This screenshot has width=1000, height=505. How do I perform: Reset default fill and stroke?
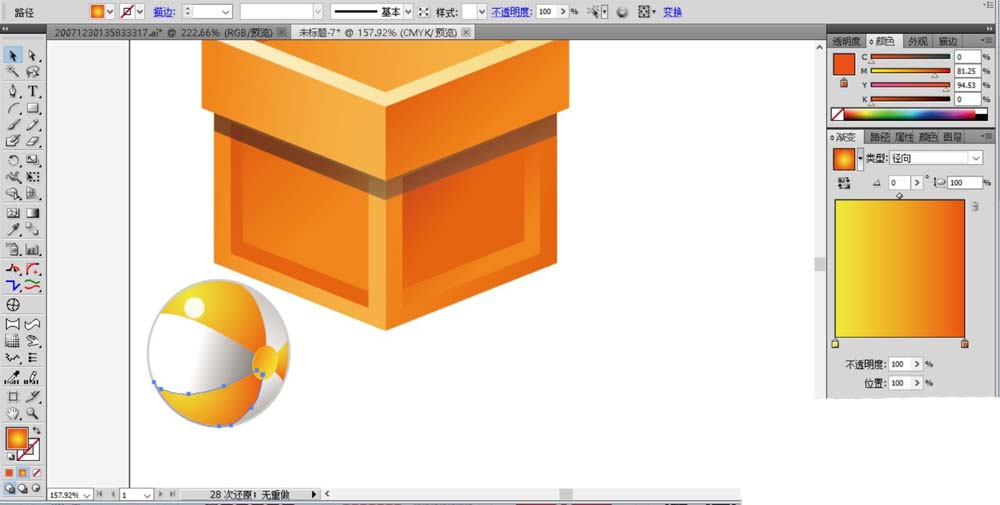pyautogui.click(x=10, y=457)
